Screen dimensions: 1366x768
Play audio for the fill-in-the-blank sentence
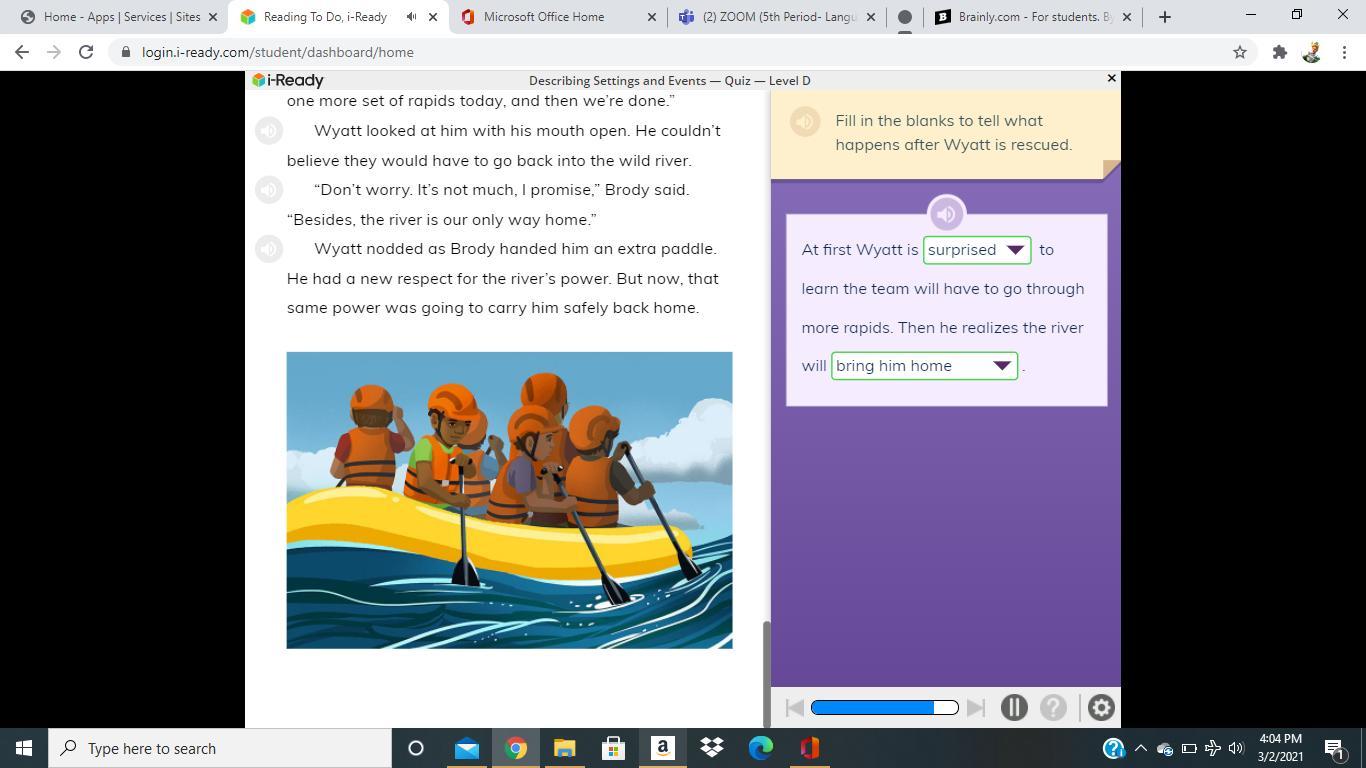coord(946,213)
